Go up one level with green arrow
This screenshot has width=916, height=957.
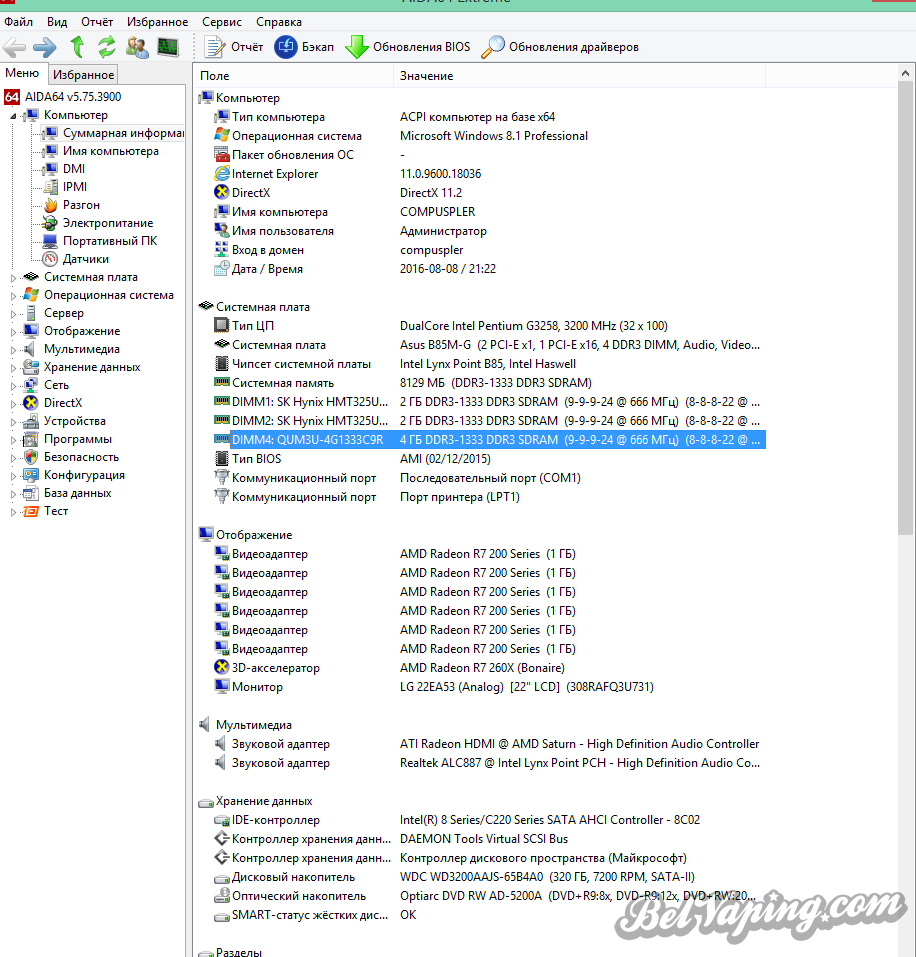[x=77, y=47]
